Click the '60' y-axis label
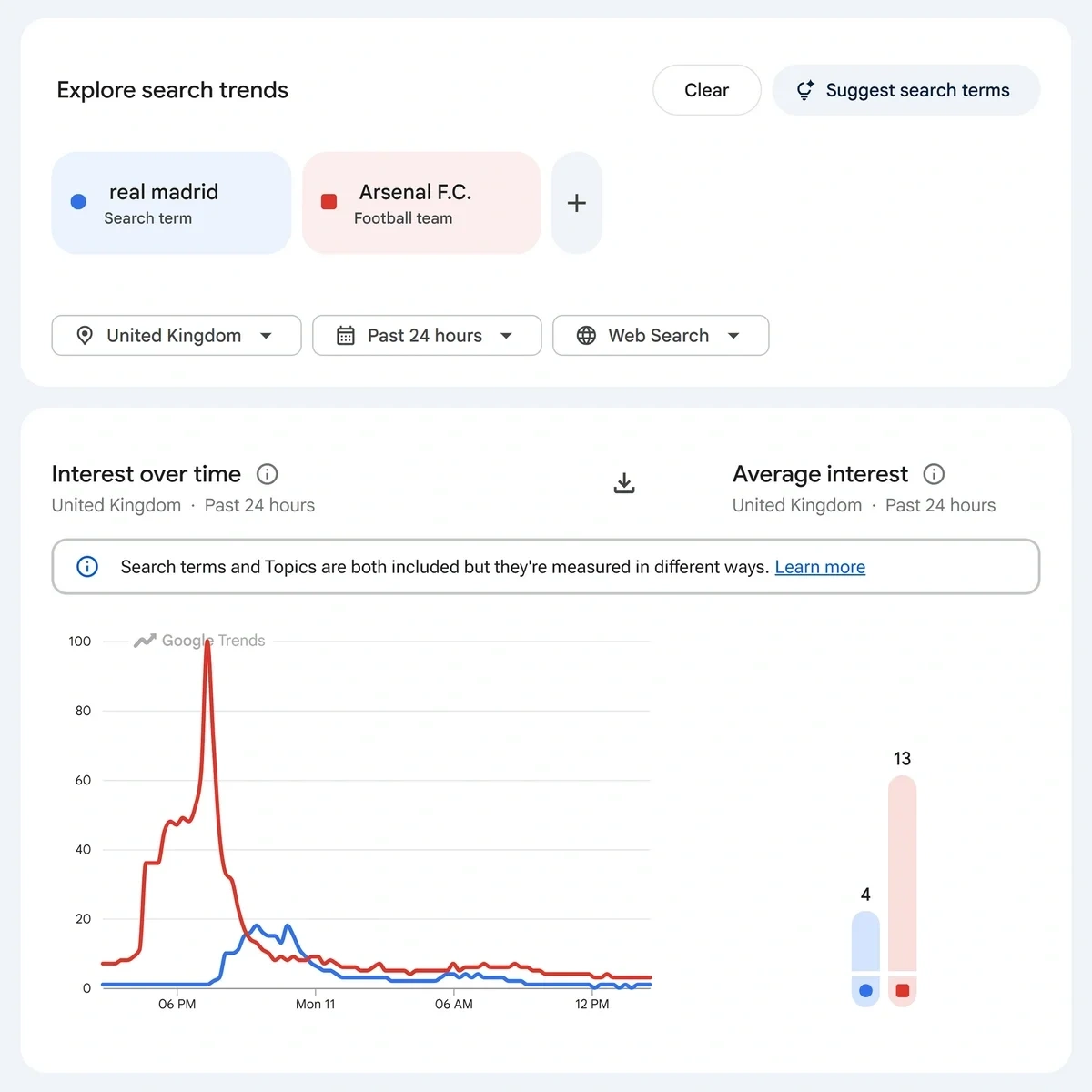This screenshot has height=1092, width=1092. (83, 780)
